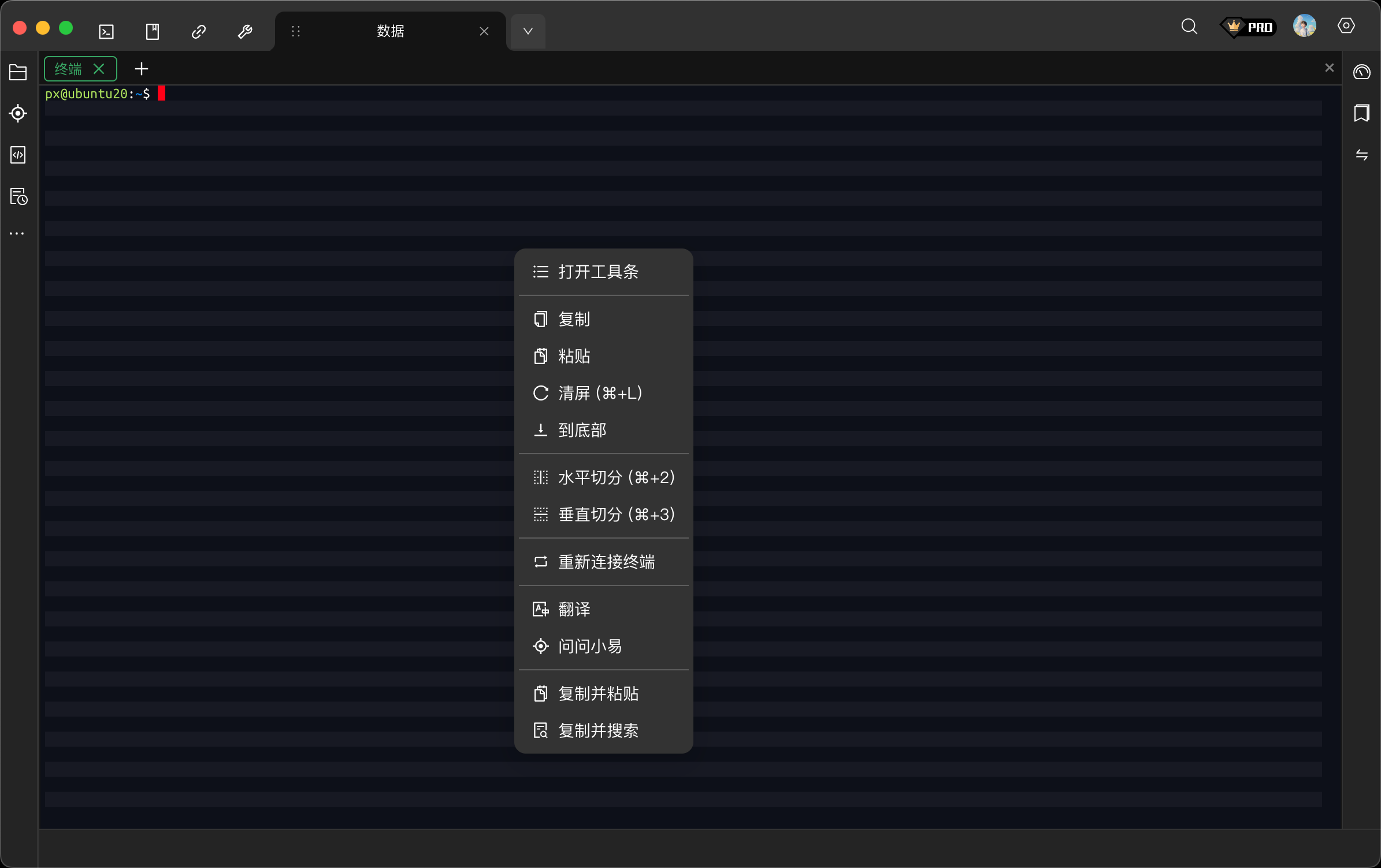Open the search magnifier in title bar
This screenshot has height=868, width=1381.
point(1189,27)
